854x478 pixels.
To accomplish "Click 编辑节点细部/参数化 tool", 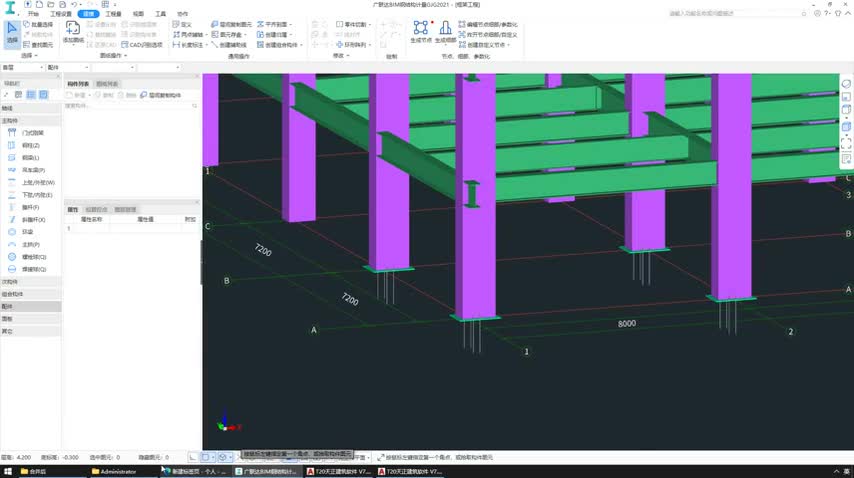I will click(x=488, y=24).
